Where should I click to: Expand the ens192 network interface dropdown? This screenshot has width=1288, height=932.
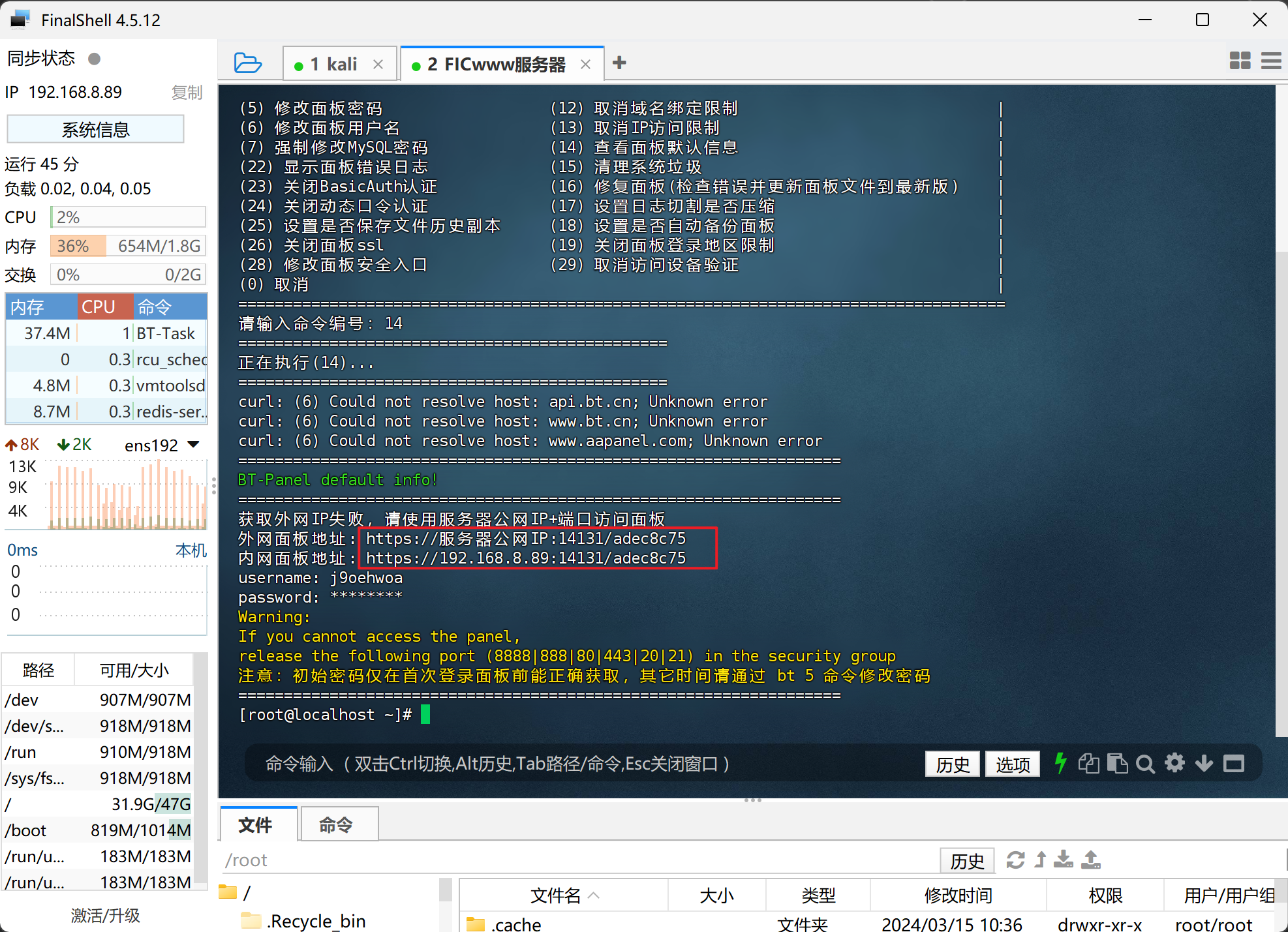click(193, 445)
